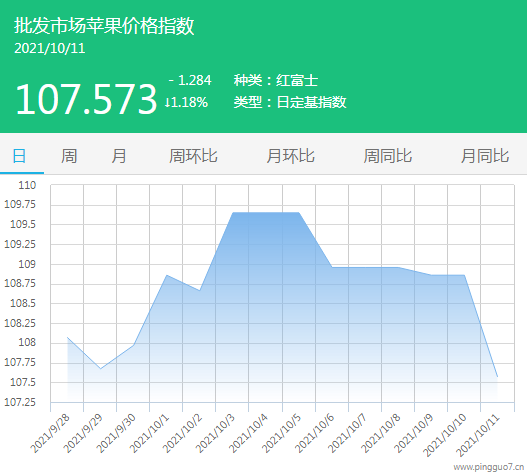The width and height of the screenshot is (527, 476).
Task: Open the 月环比 tab
Action: point(290,156)
